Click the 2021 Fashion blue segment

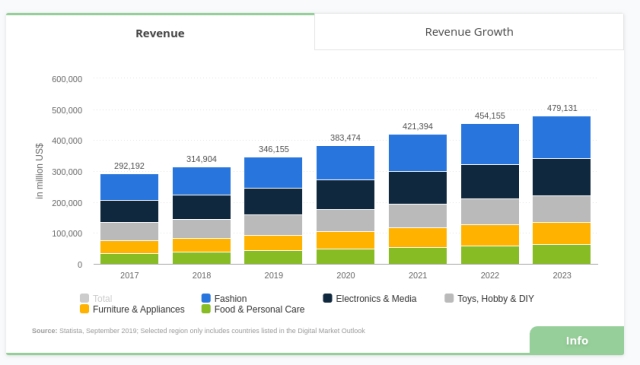[418, 153]
